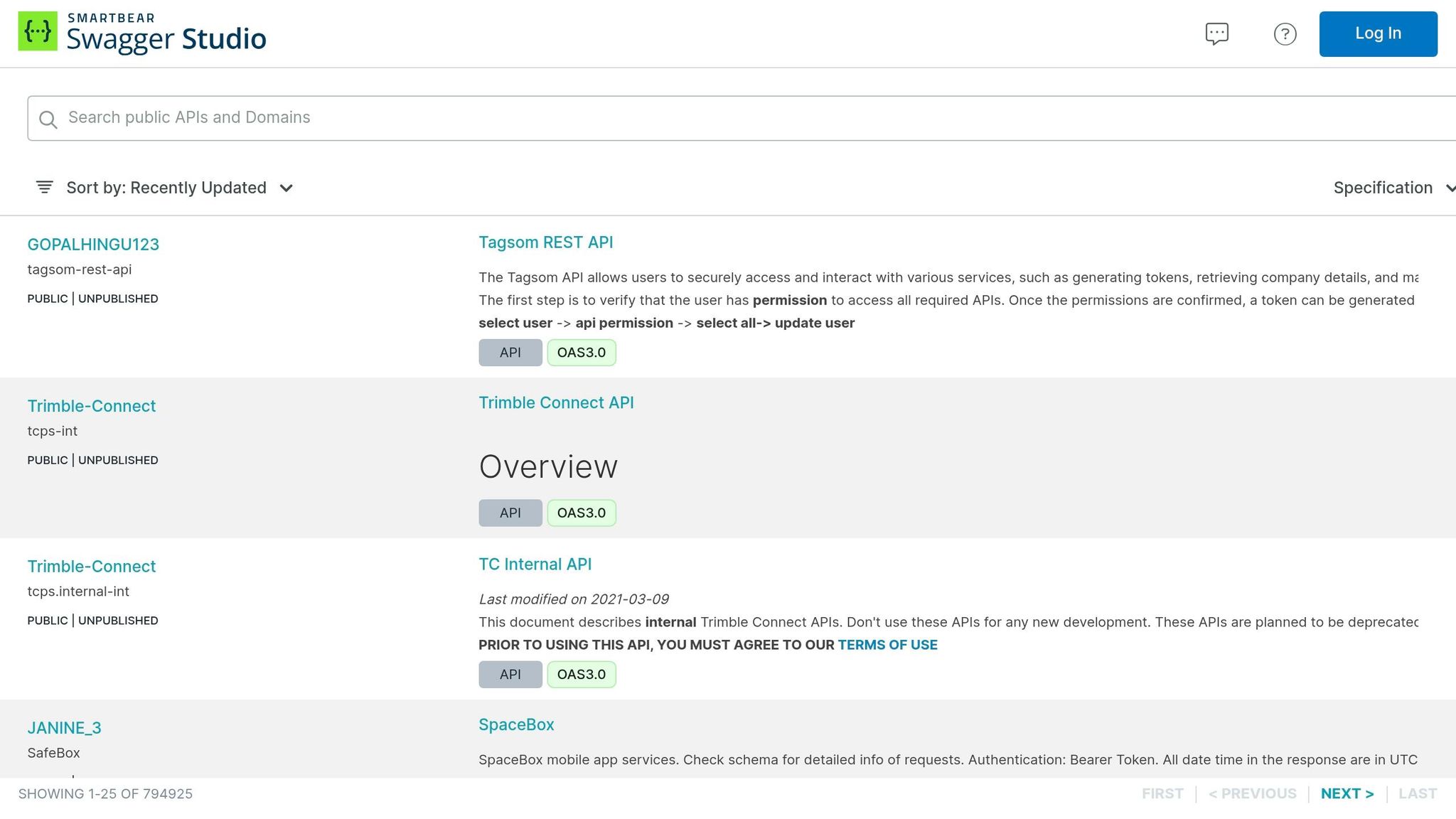Image resolution: width=1456 pixels, height=819 pixels.
Task: Click API tag on TC Internal API
Action: click(510, 675)
